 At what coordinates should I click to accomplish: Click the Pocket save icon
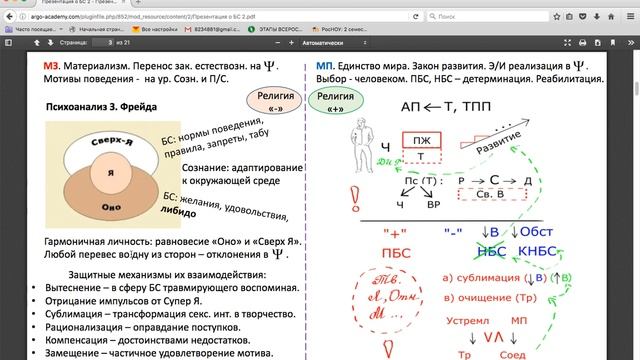pyautogui.click(x=583, y=17)
